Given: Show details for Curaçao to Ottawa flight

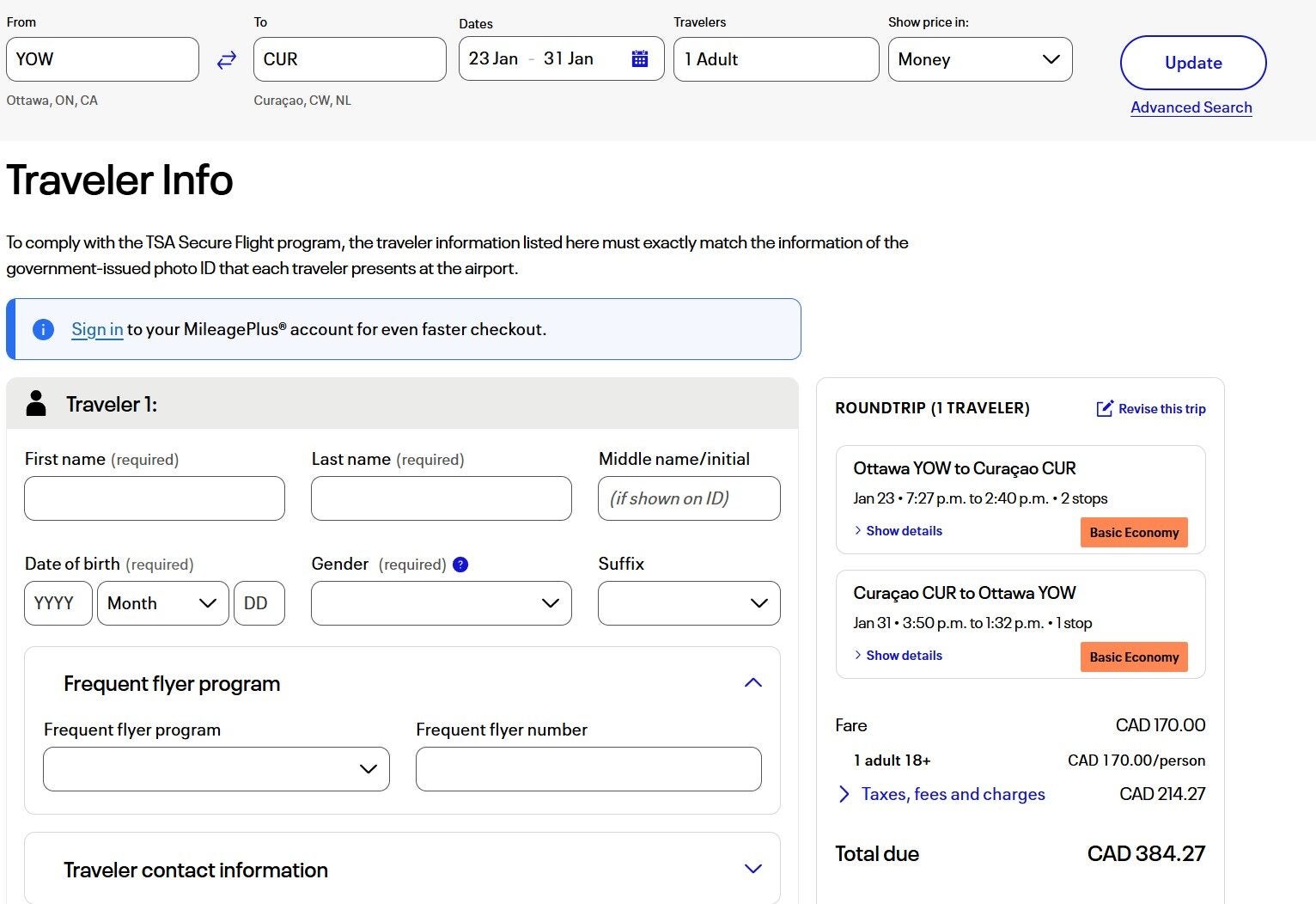Looking at the screenshot, I should click(x=903, y=656).
